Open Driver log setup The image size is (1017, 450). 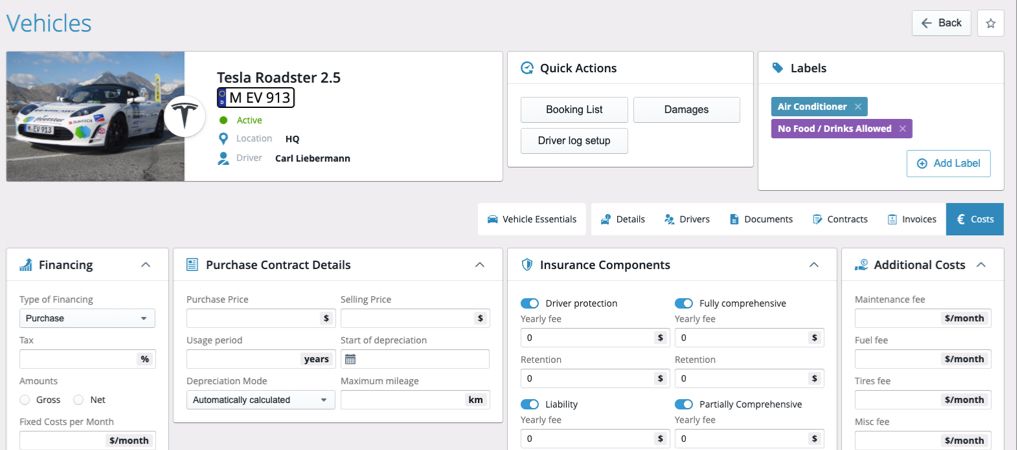coord(574,141)
